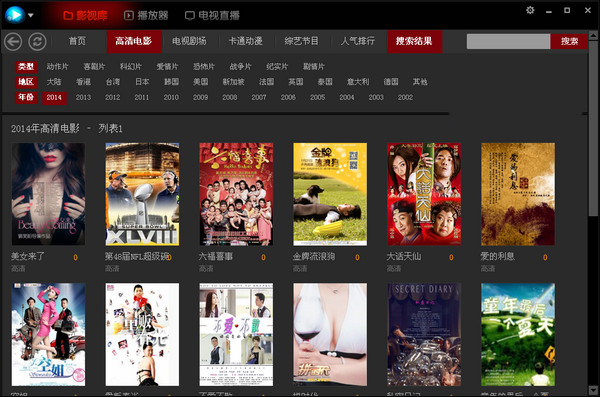Filter by genre 科幻片
This screenshot has height=397, width=600.
point(131,67)
